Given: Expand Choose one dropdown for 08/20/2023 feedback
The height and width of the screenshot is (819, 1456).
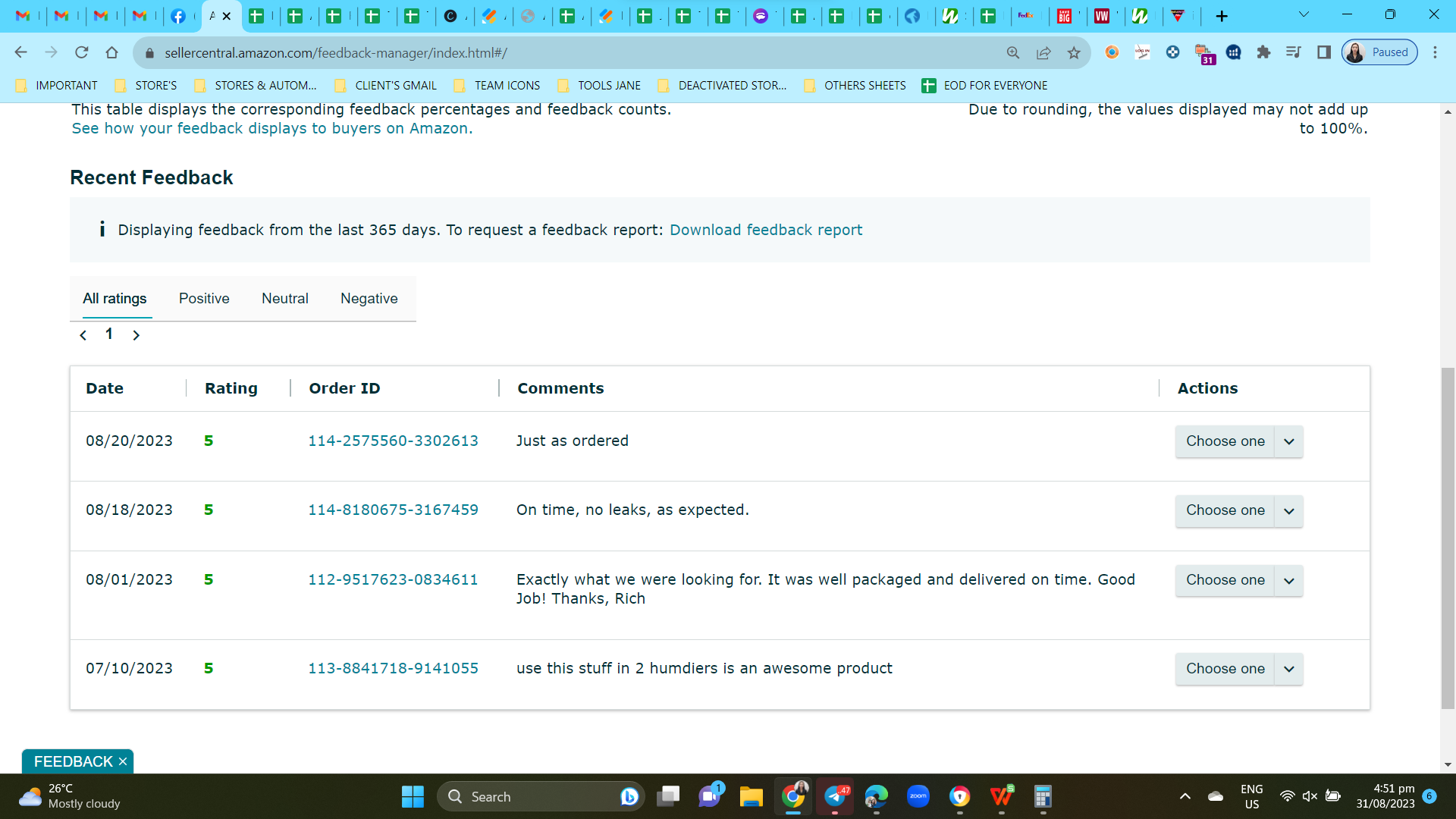Looking at the screenshot, I should 1239,441.
